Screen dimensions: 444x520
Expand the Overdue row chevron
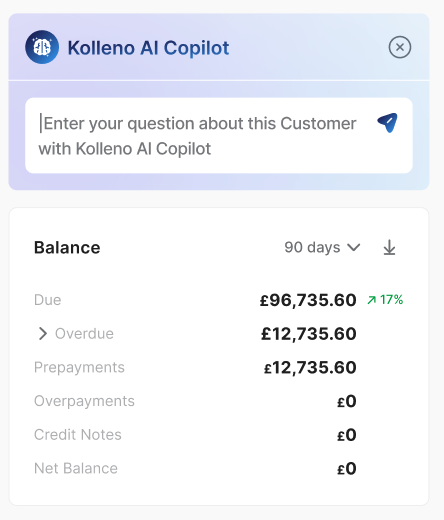[x=43, y=333]
